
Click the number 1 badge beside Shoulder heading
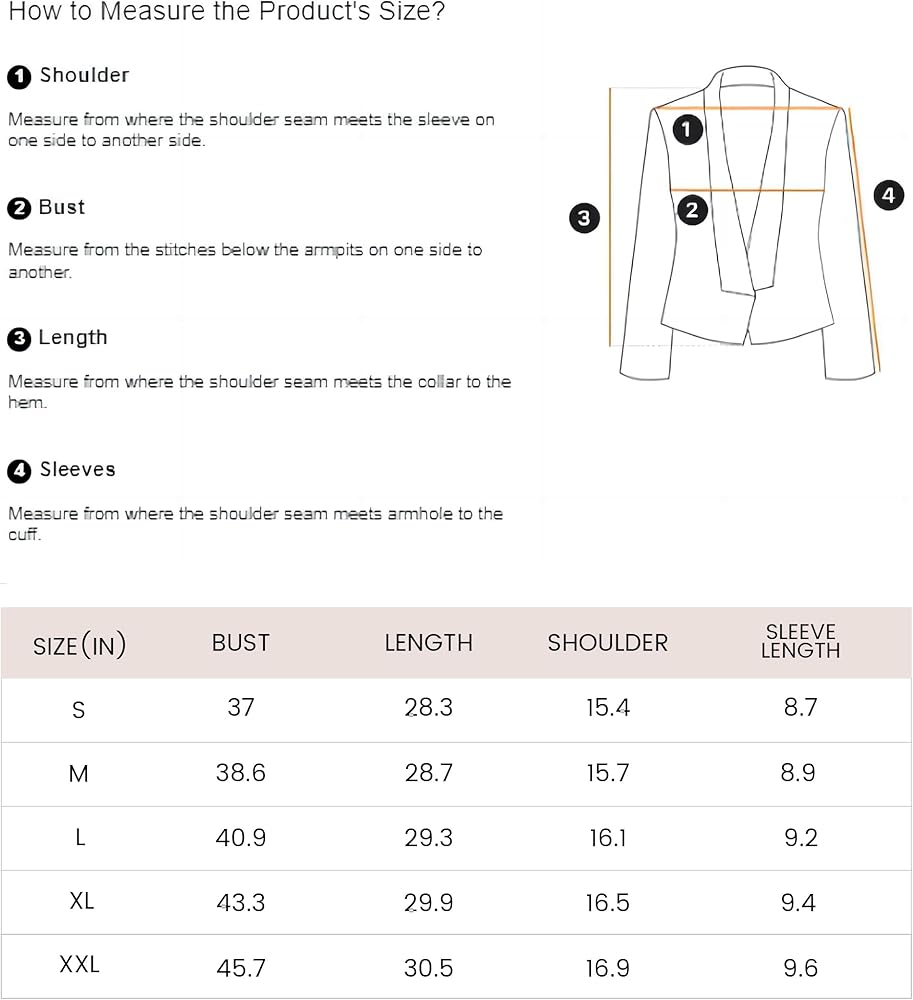point(19,77)
